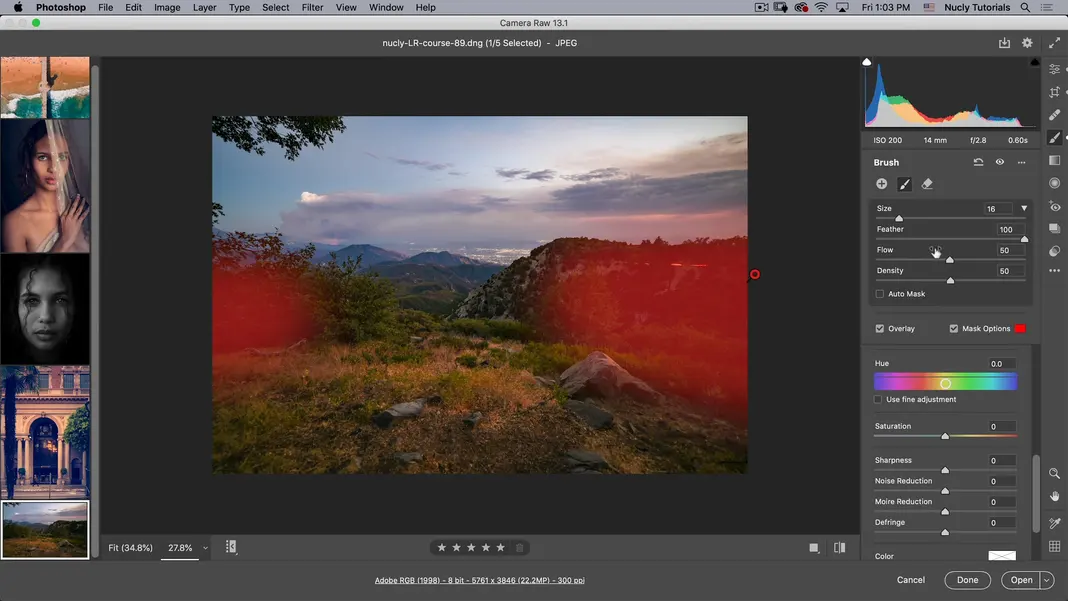Click Fit (34.8%) zoom option
Image resolution: width=1068 pixels, height=601 pixels.
point(130,548)
